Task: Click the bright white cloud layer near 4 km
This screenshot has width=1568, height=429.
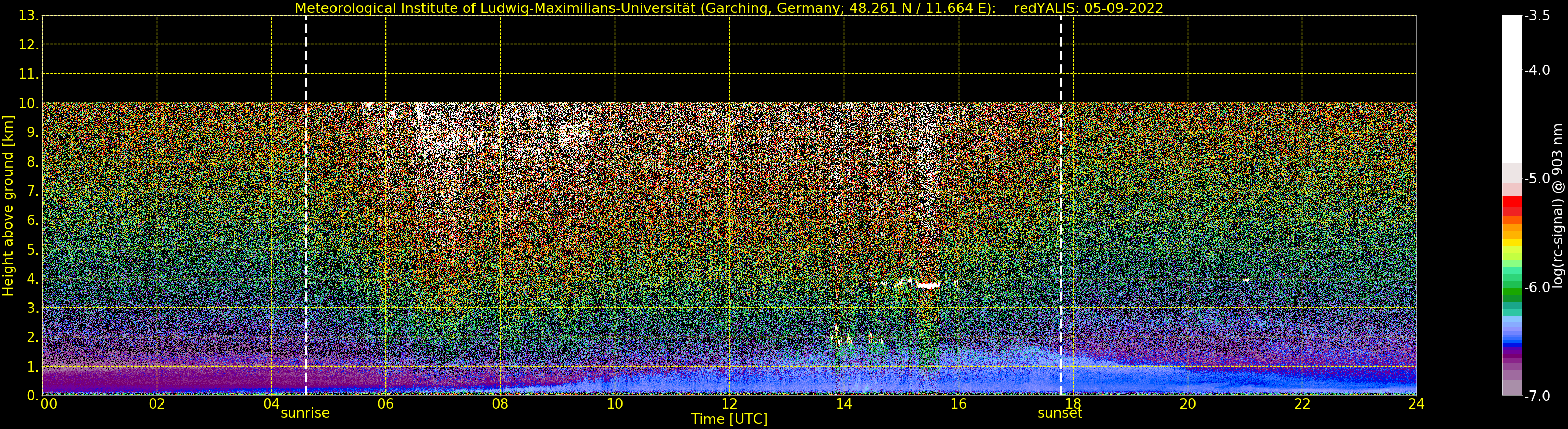Action: [929, 285]
